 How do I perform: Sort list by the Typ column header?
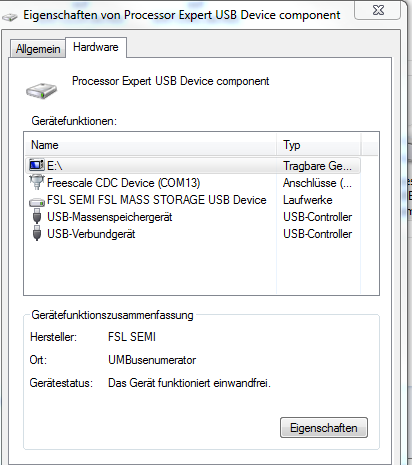[x=318, y=145]
